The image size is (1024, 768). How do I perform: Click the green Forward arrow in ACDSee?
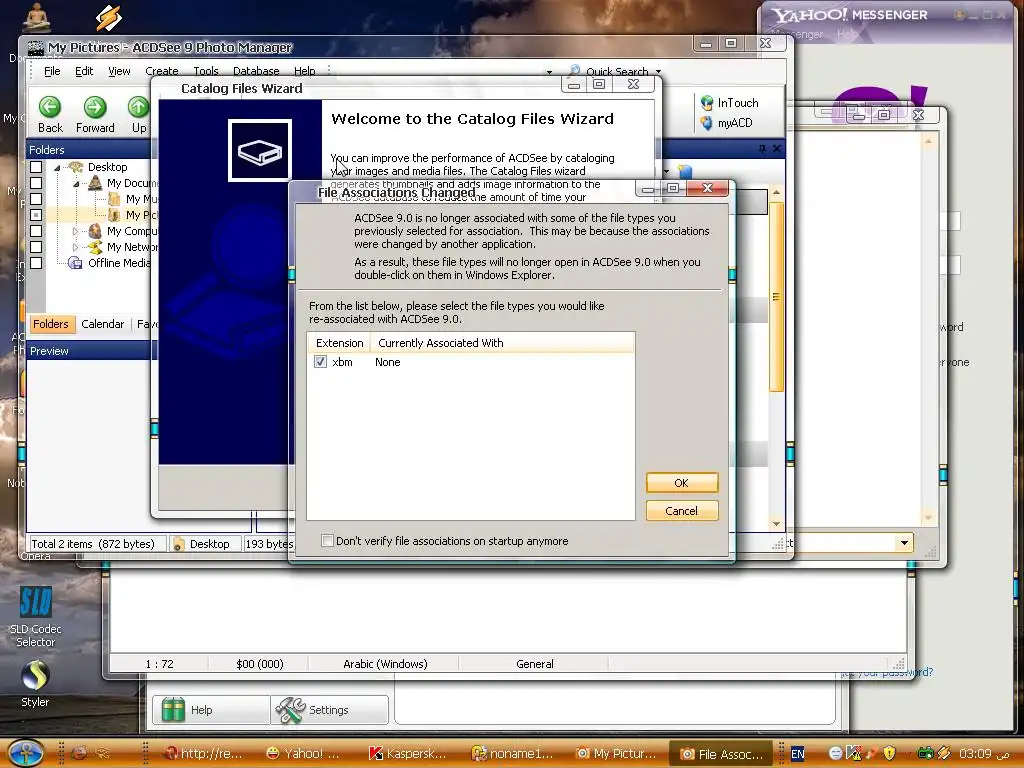(95, 107)
